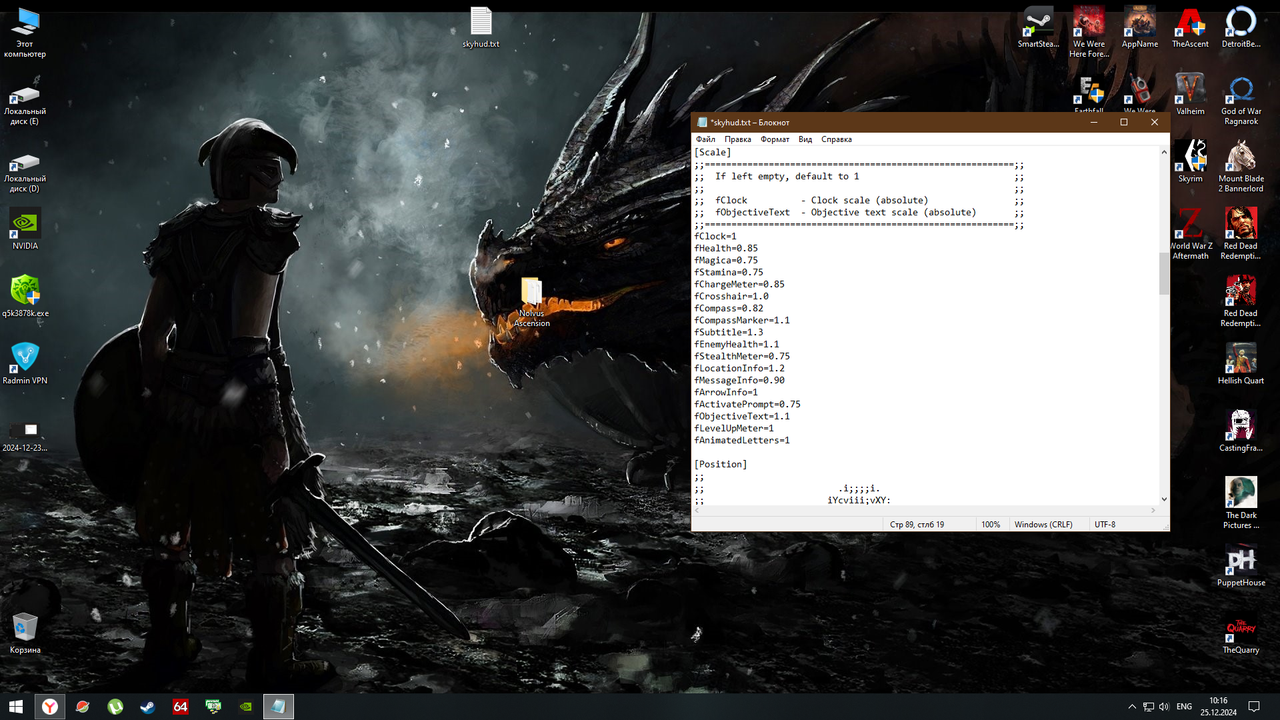Open the Файл menu in Notepad
This screenshot has height=720, width=1280.
coord(705,139)
